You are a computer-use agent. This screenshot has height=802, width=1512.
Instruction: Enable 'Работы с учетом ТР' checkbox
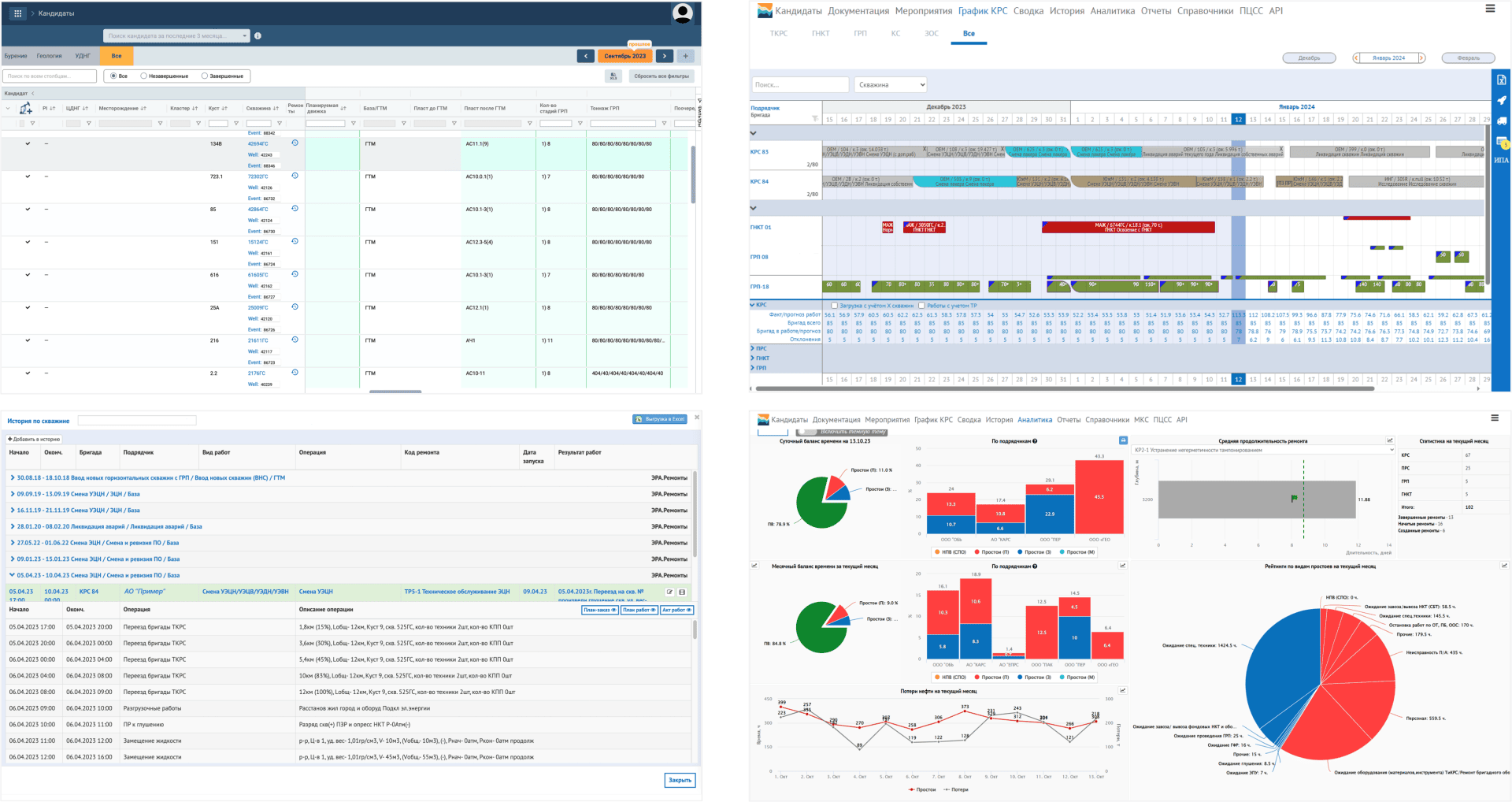[921, 306]
